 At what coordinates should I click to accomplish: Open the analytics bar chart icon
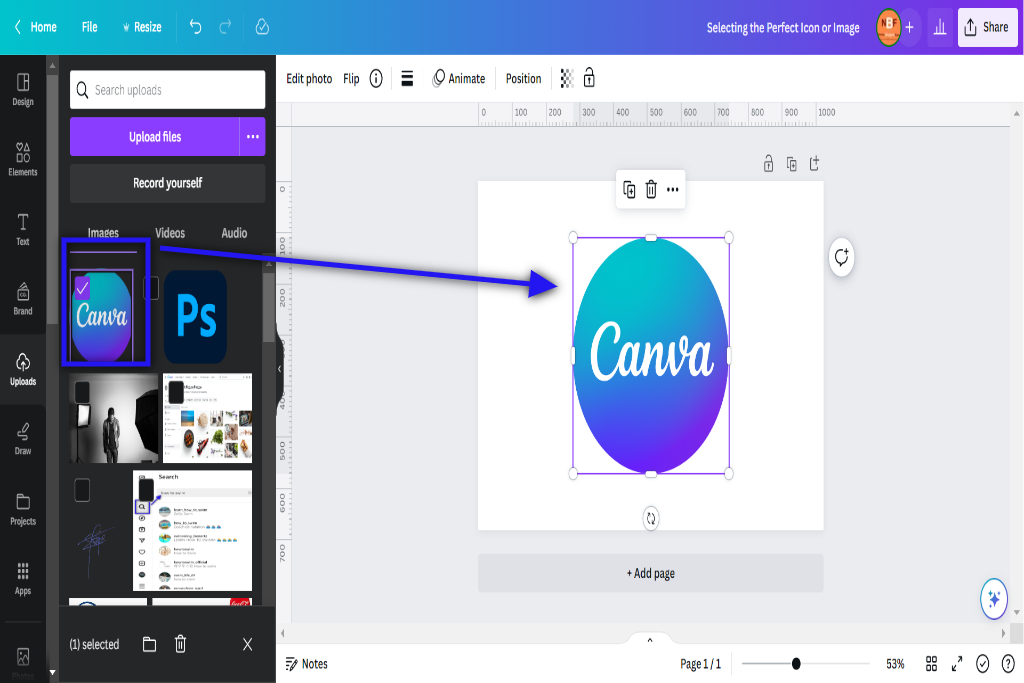click(x=940, y=27)
